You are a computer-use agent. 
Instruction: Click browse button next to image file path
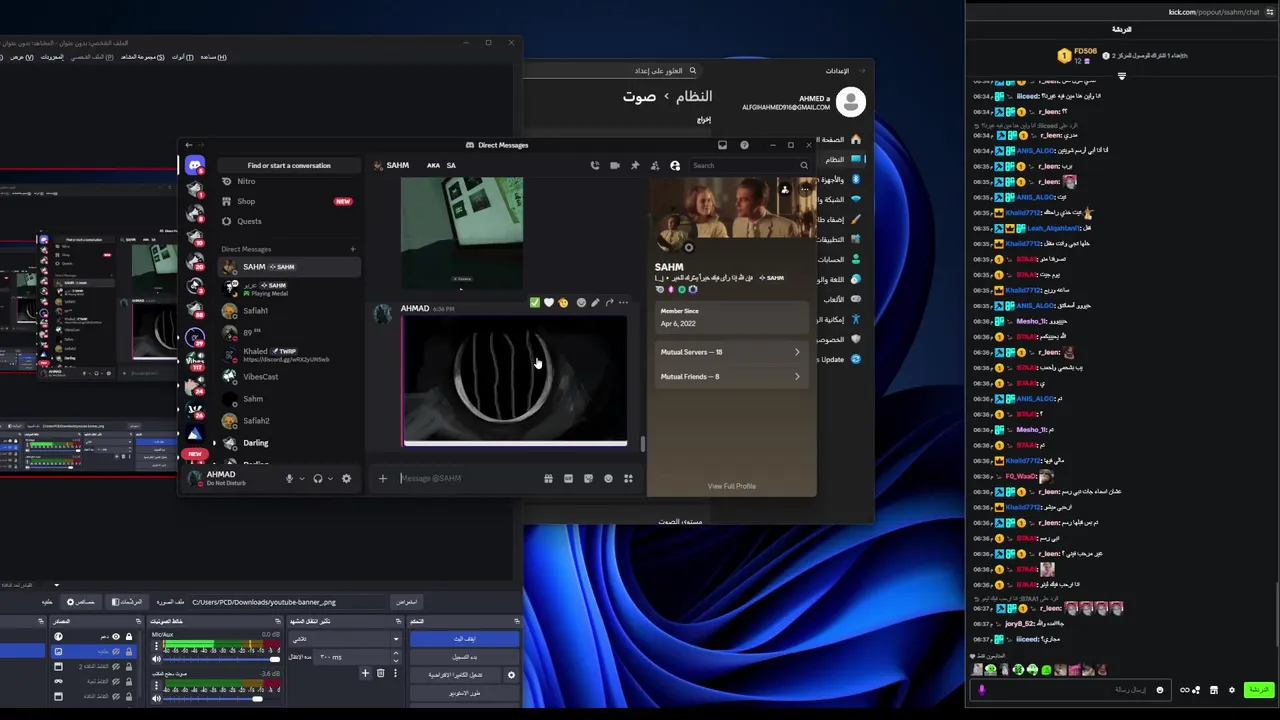[407, 602]
